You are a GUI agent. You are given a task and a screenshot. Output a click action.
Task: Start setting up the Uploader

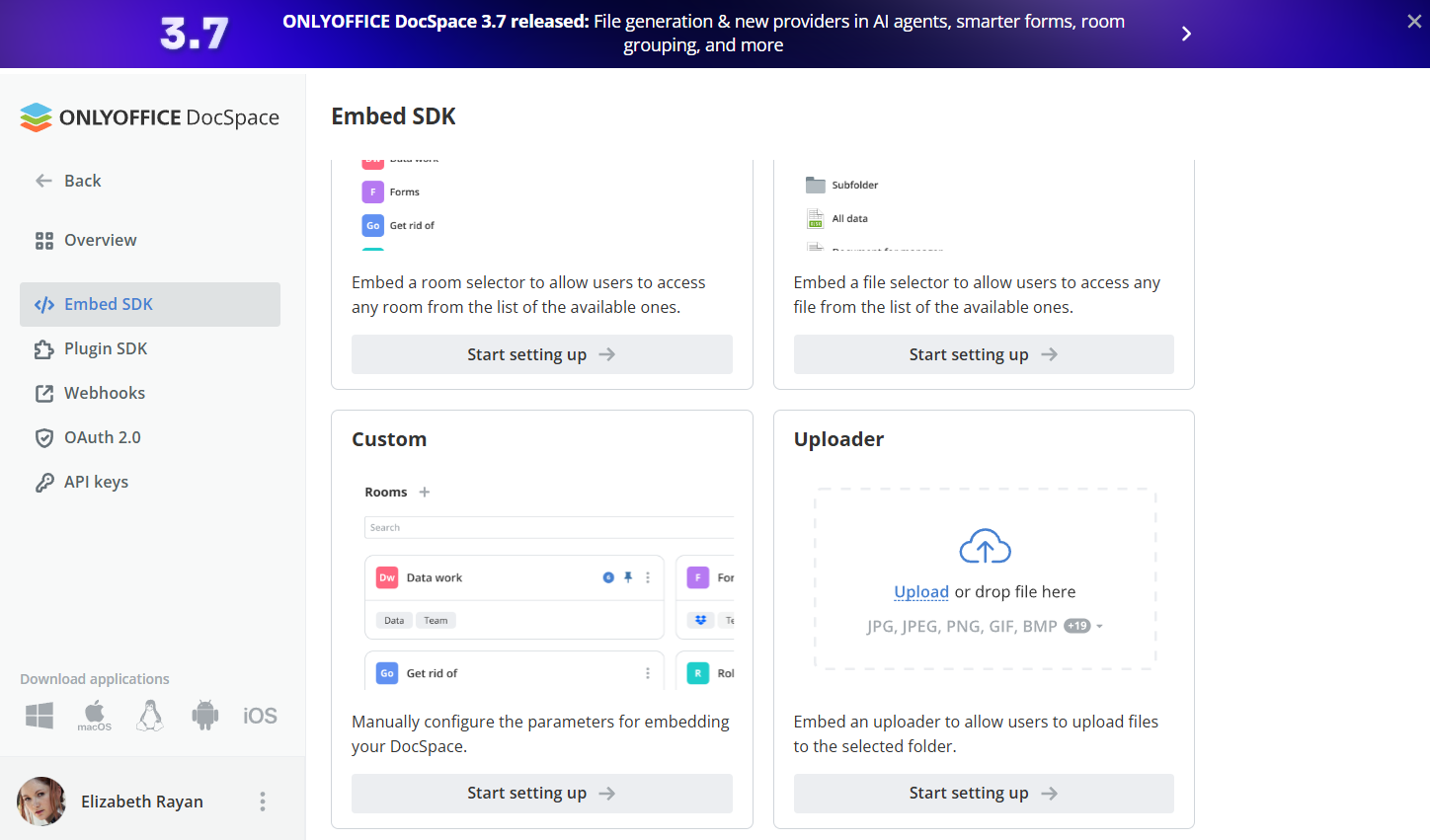(x=984, y=794)
